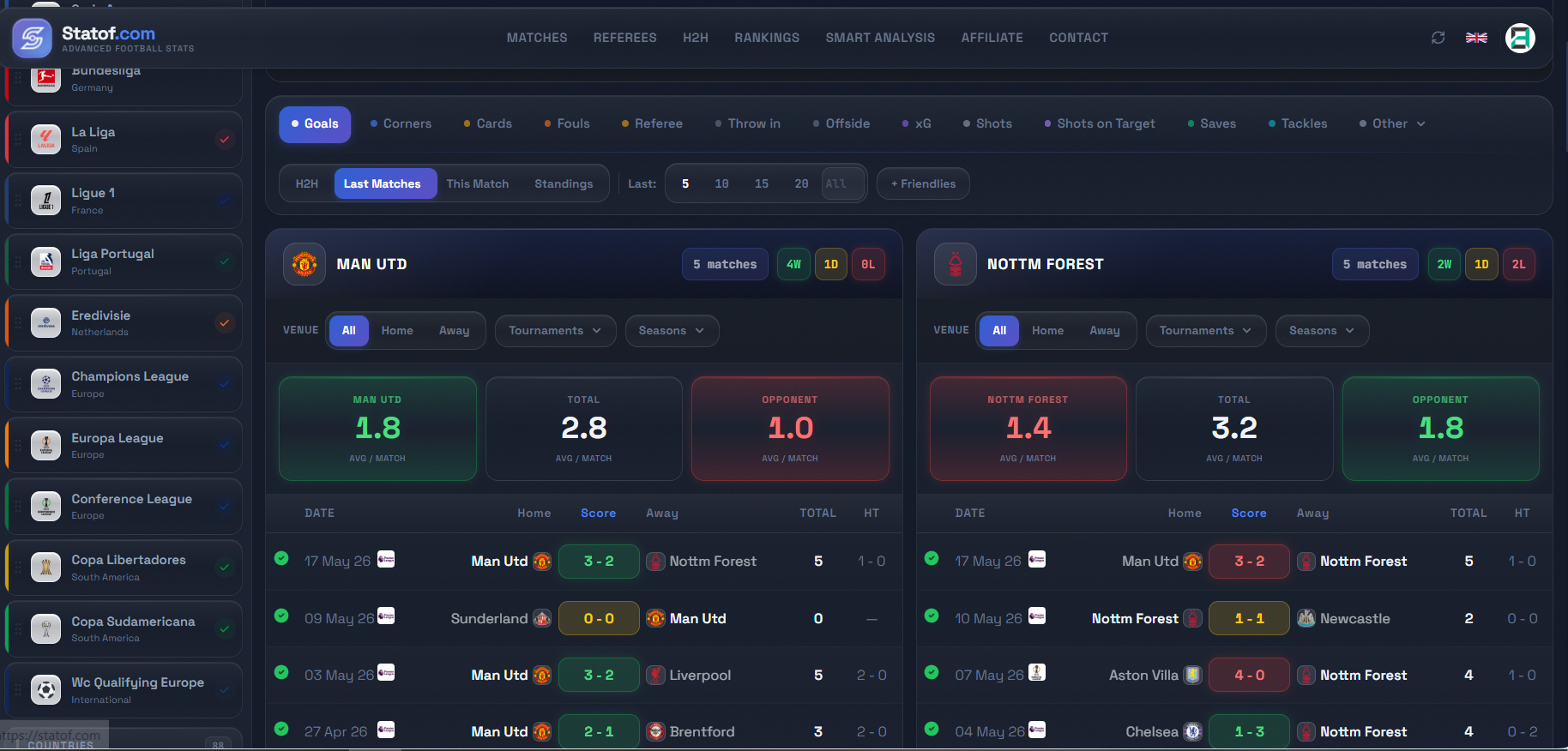Click the 3 - 2 score against Liverpool

599,675
